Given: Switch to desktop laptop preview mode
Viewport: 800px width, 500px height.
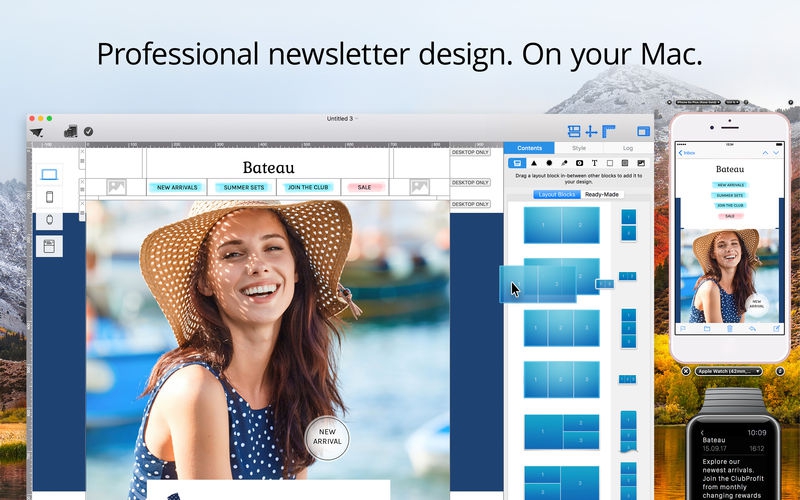Looking at the screenshot, I should coord(49,175).
